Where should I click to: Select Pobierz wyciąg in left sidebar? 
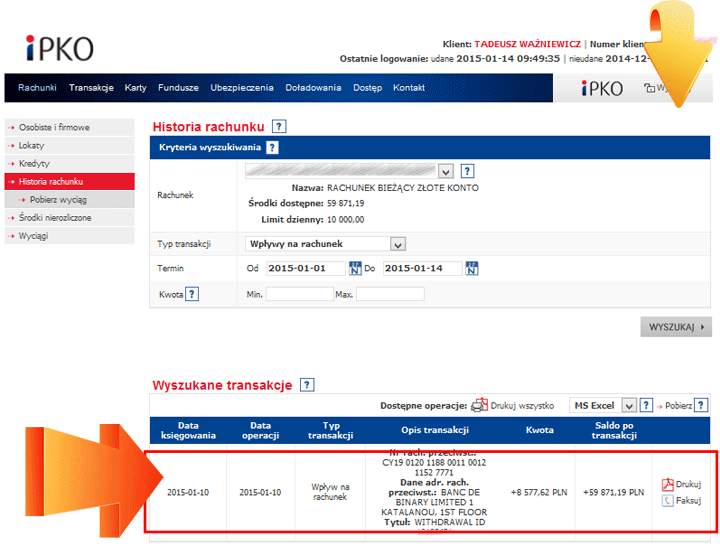58,200
